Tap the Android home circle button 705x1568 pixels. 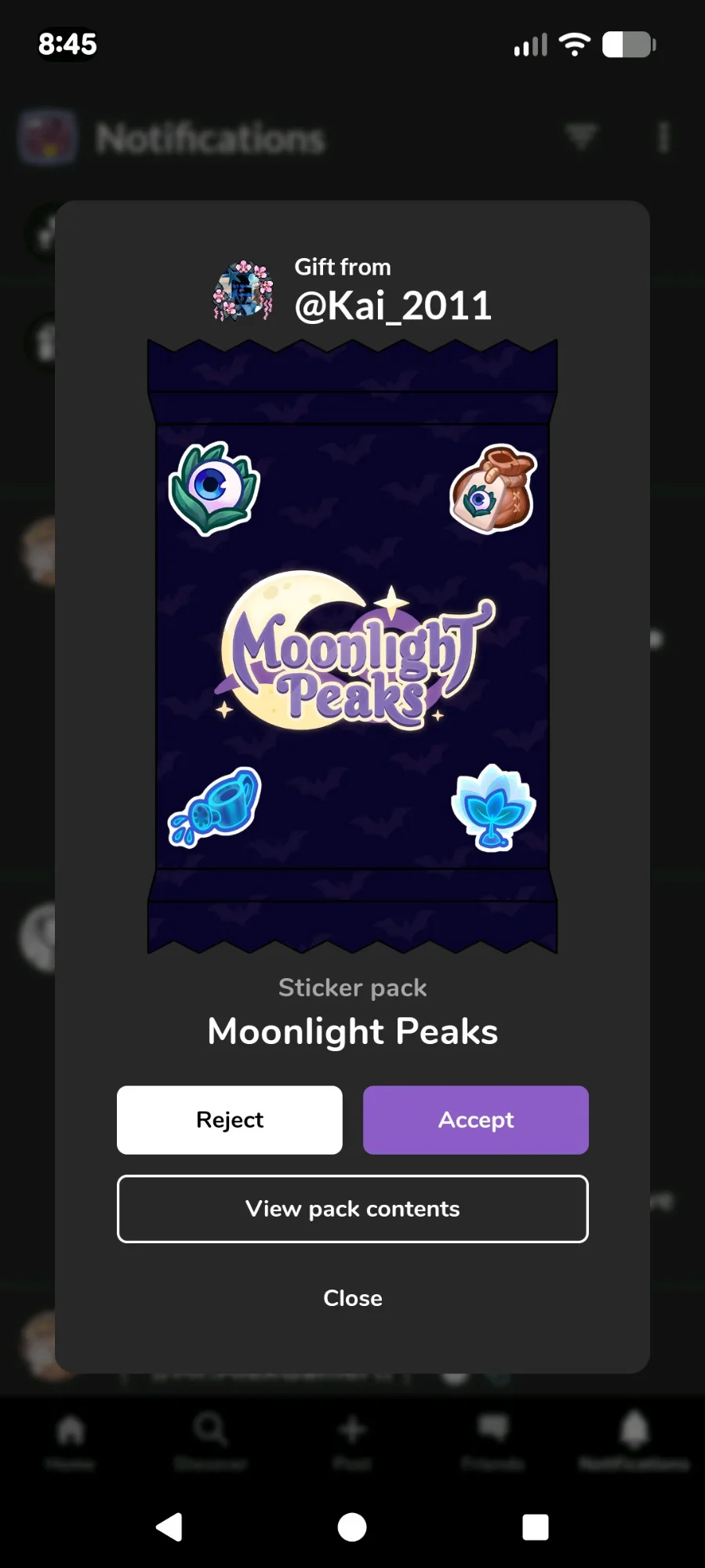point(352,1527)
